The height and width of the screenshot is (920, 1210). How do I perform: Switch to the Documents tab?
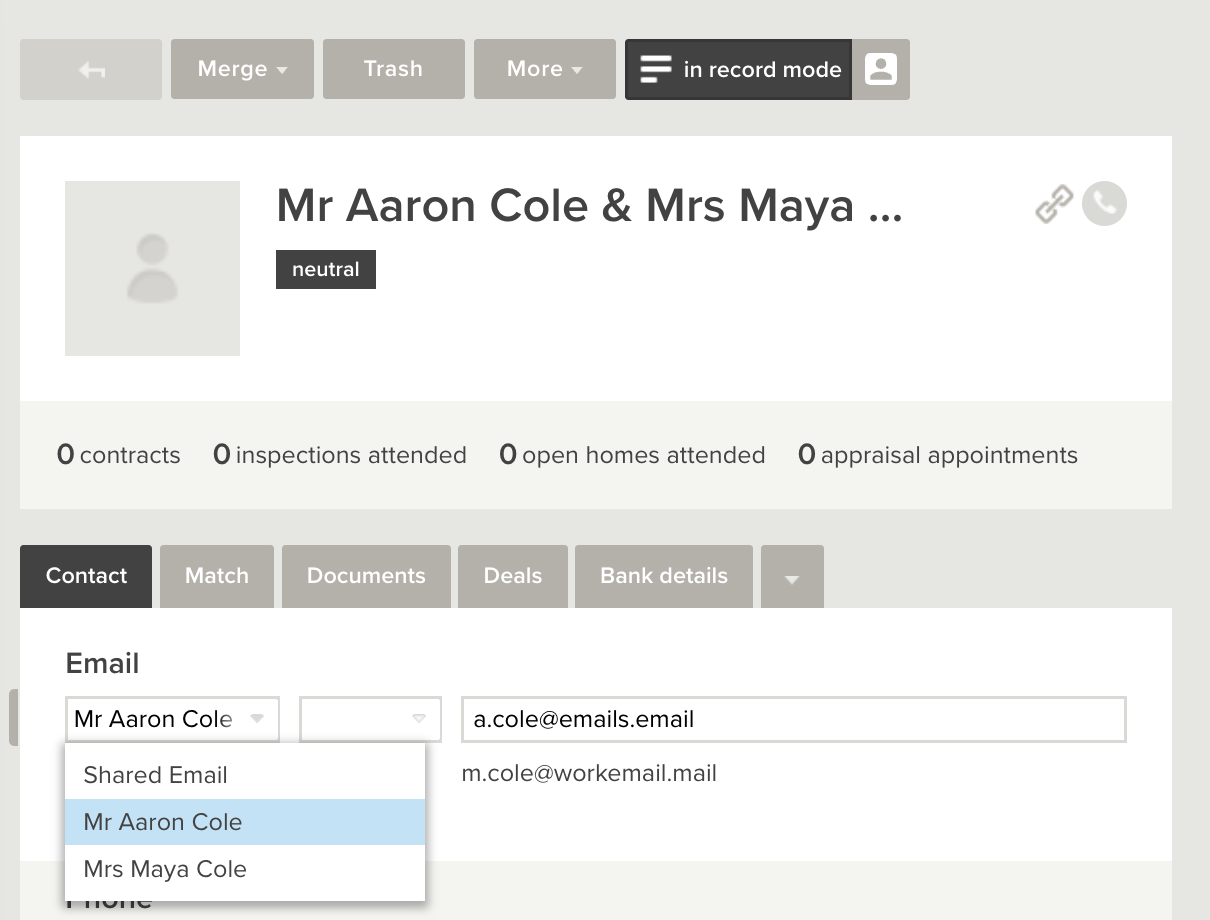366,576
